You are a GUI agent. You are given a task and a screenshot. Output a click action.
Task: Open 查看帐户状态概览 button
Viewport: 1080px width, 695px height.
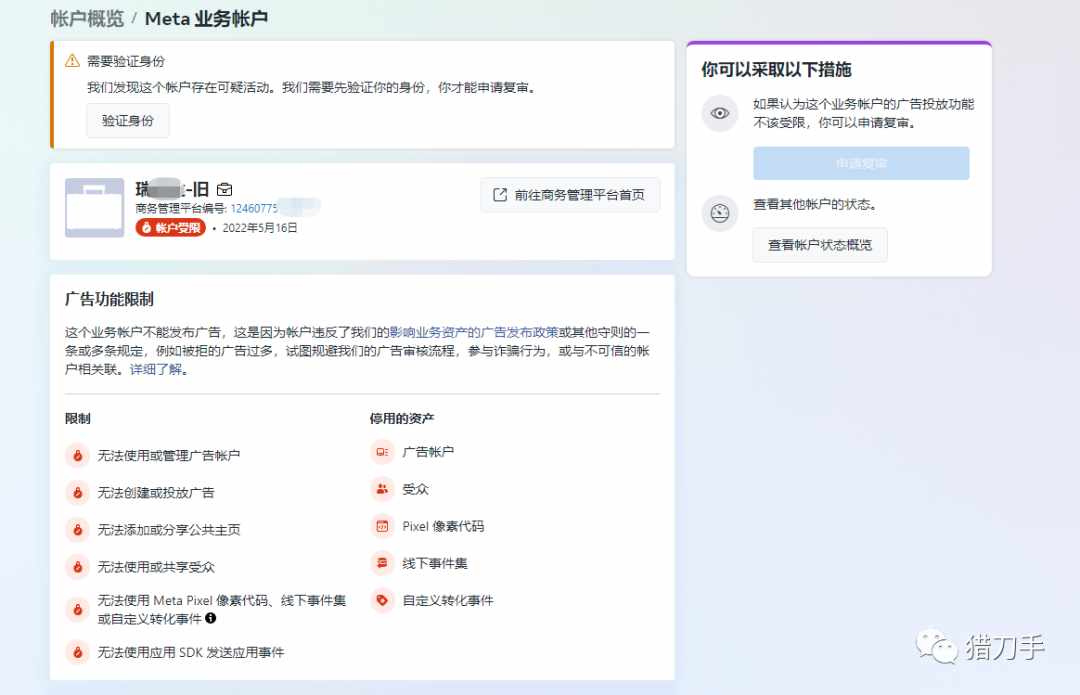coord(820,245)
